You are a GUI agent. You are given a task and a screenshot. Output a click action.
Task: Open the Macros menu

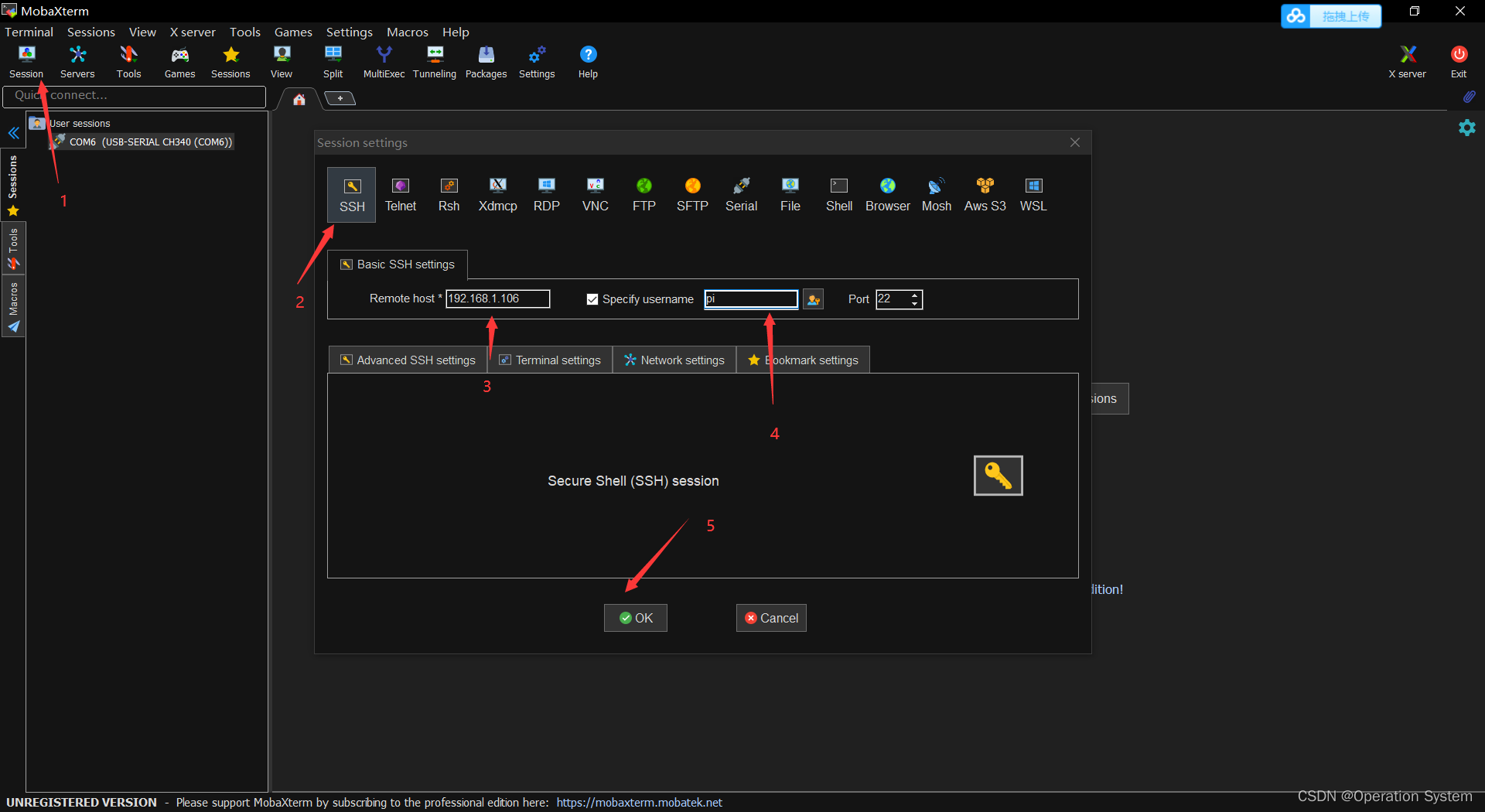(x=408, y=32)
